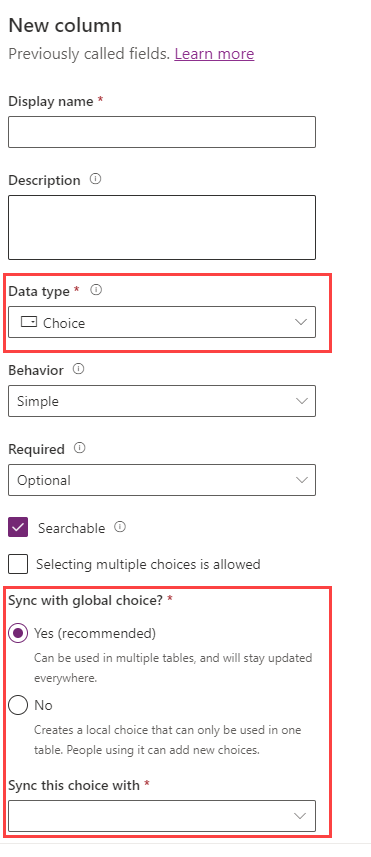Click the Searchable info icon
The image size is (371, 857).
(x=120, y=527)
